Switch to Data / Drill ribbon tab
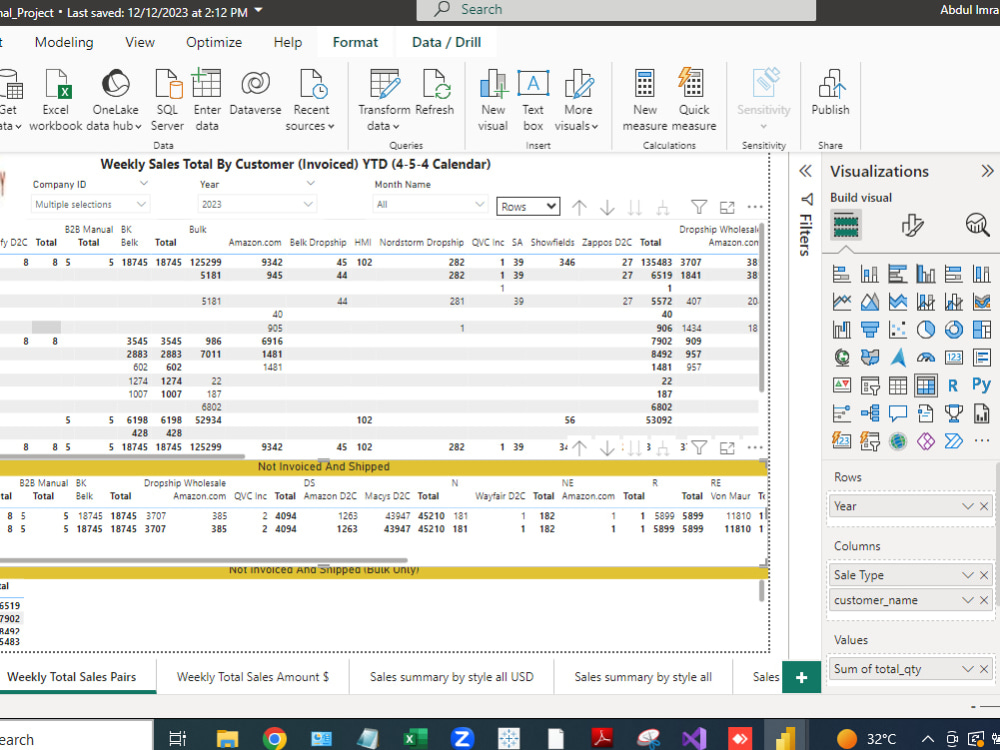This screenshot has width=1000, height=750. tap(446, 42)
